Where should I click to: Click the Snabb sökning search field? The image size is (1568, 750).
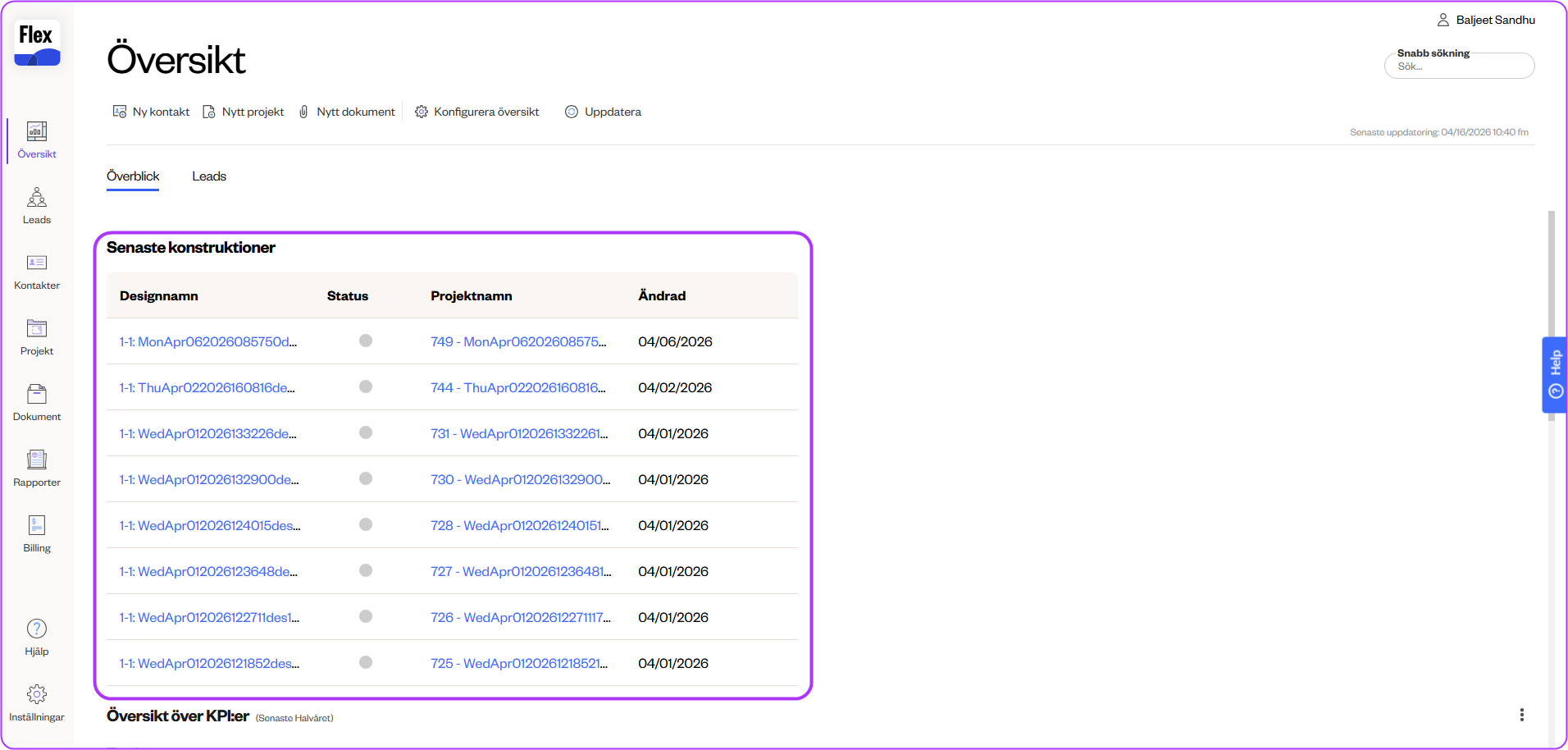click(1459, 66)
